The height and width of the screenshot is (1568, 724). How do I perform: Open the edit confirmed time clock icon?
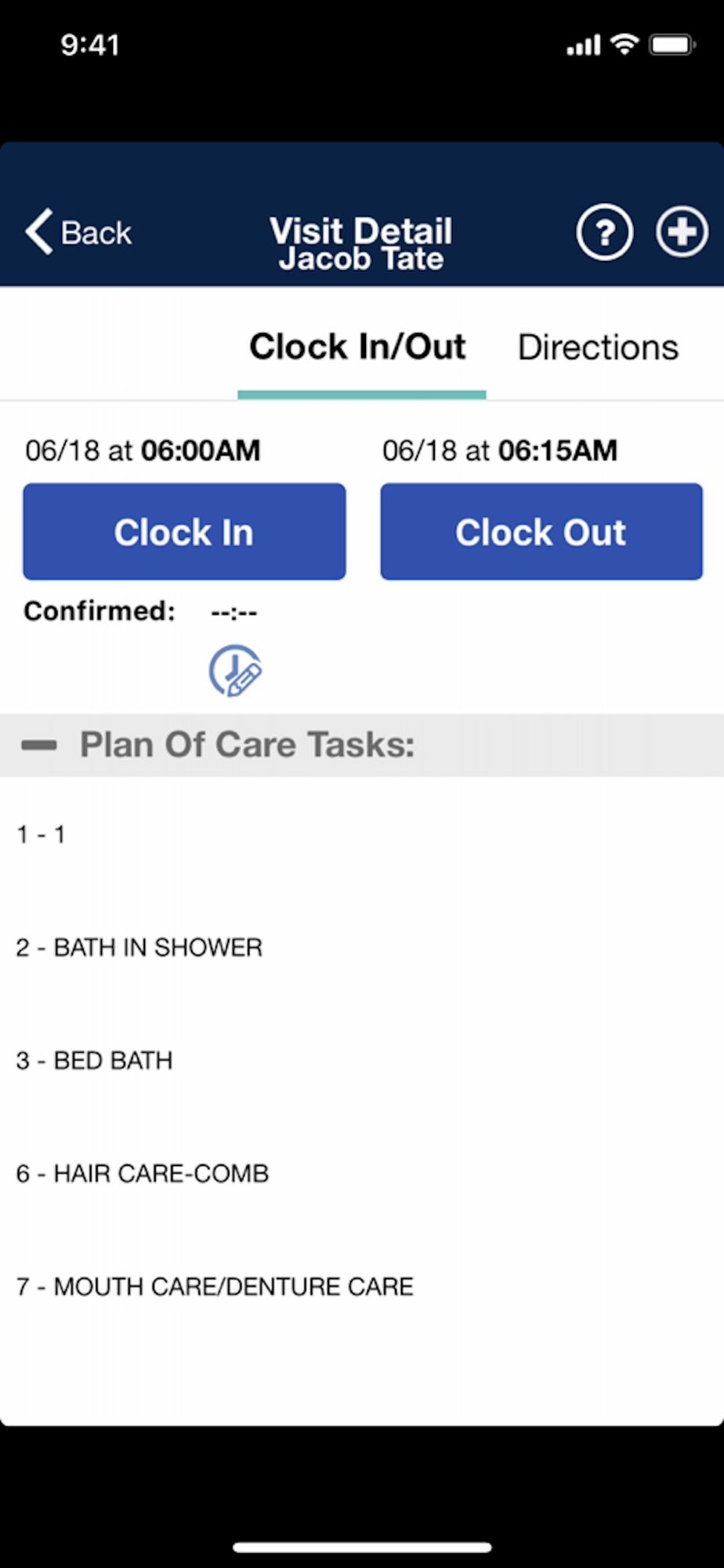235,670
